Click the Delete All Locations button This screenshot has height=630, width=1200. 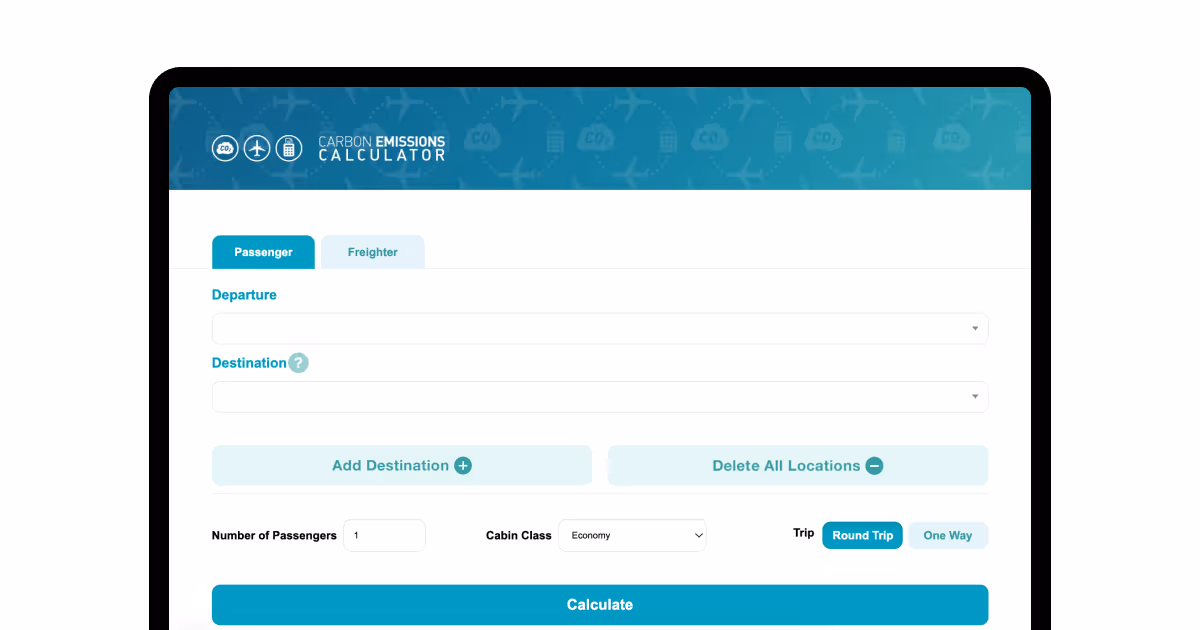[798, 465]
